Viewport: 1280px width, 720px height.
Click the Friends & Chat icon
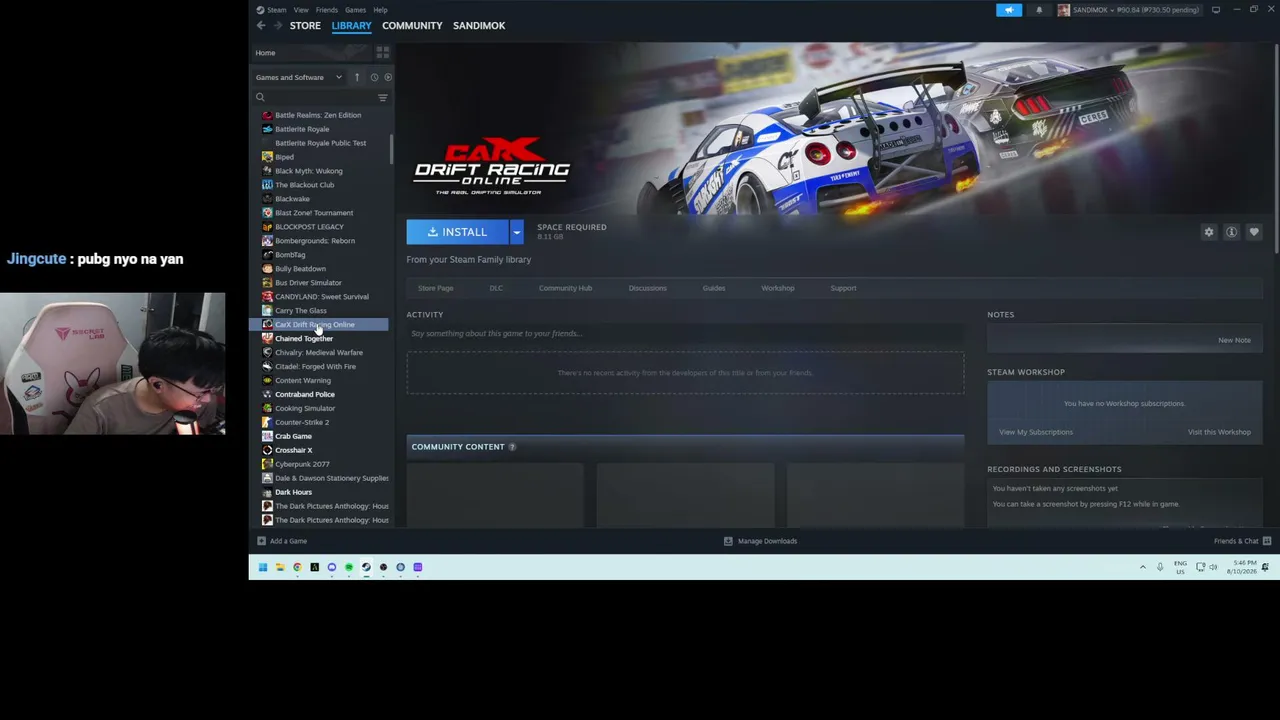click(x=1267, y=541)
